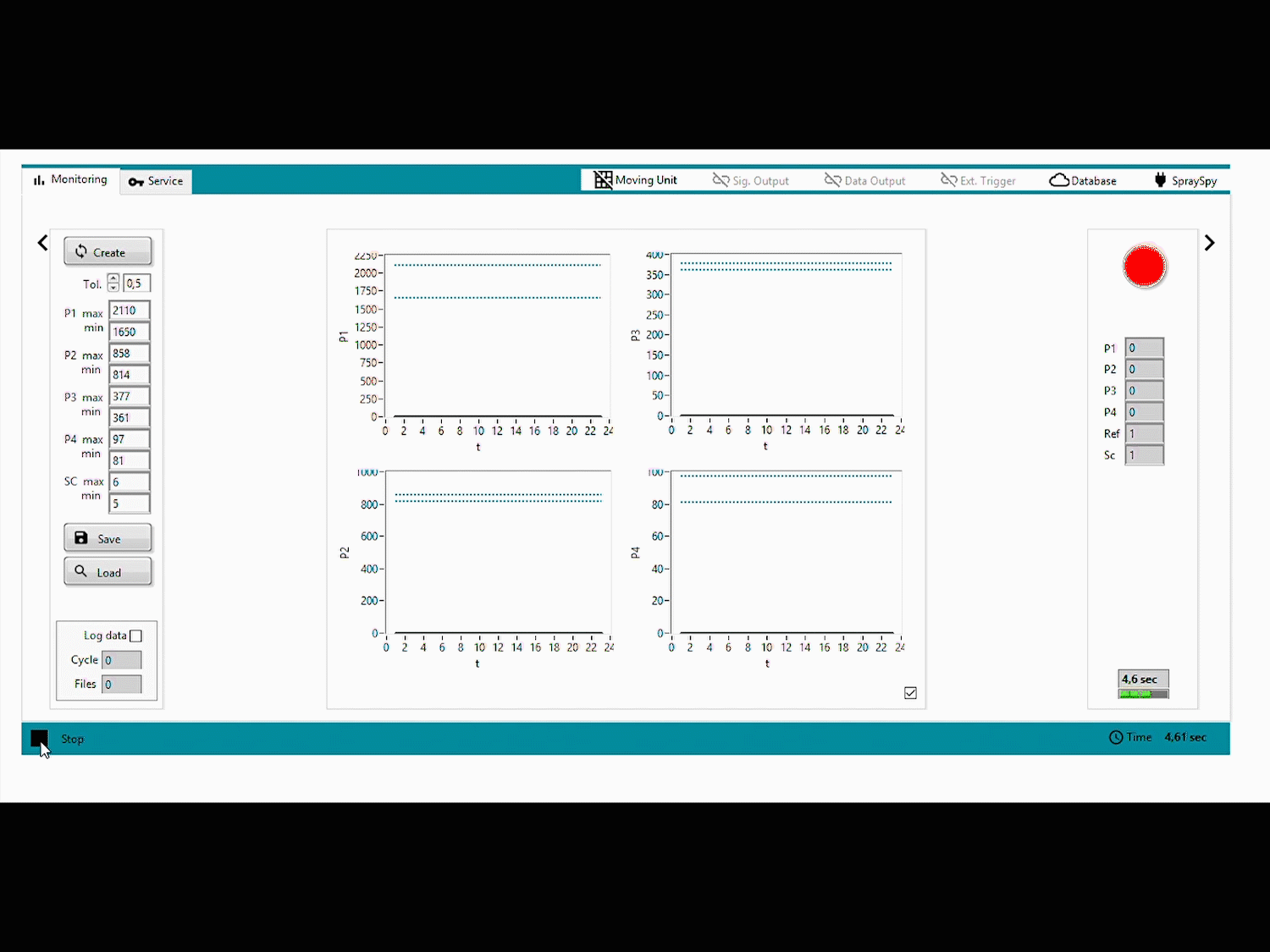1270x952 pixels.
Task: Click inside the P2 chart
Action: point(498,552)
